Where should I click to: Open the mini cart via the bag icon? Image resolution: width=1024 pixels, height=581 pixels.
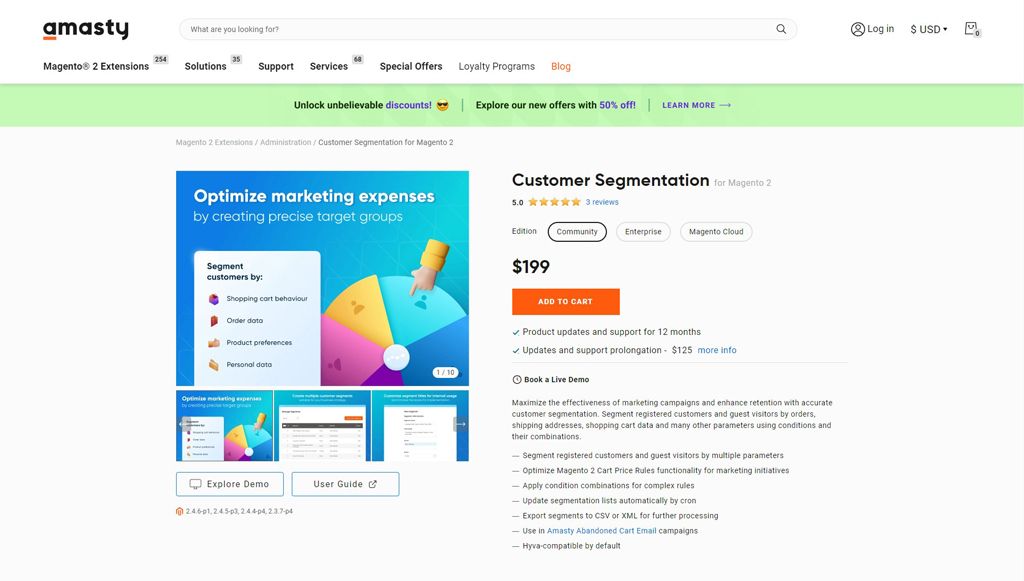coord(971,29)
